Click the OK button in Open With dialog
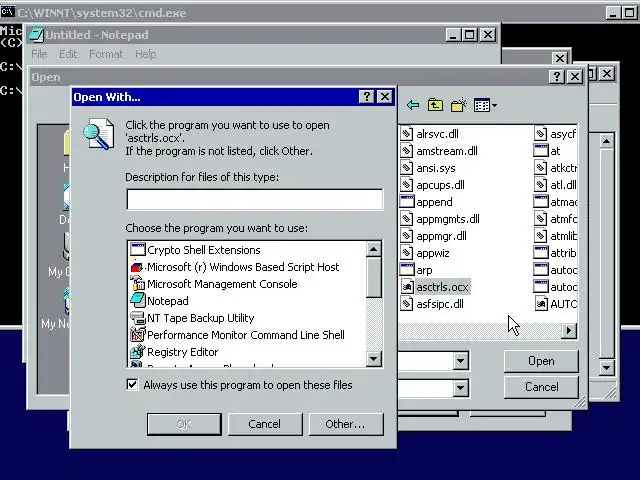640x480 pixels. (184, 424)
